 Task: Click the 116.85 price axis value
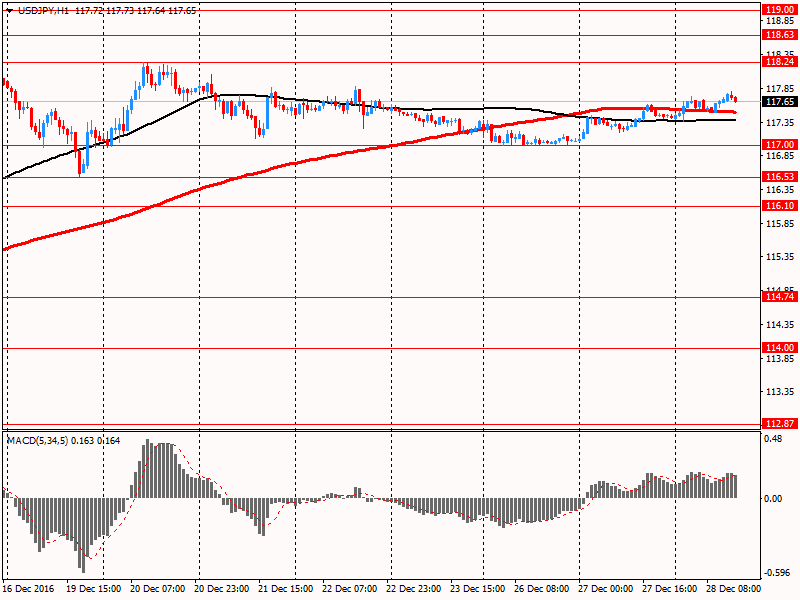tap(780, 156)
